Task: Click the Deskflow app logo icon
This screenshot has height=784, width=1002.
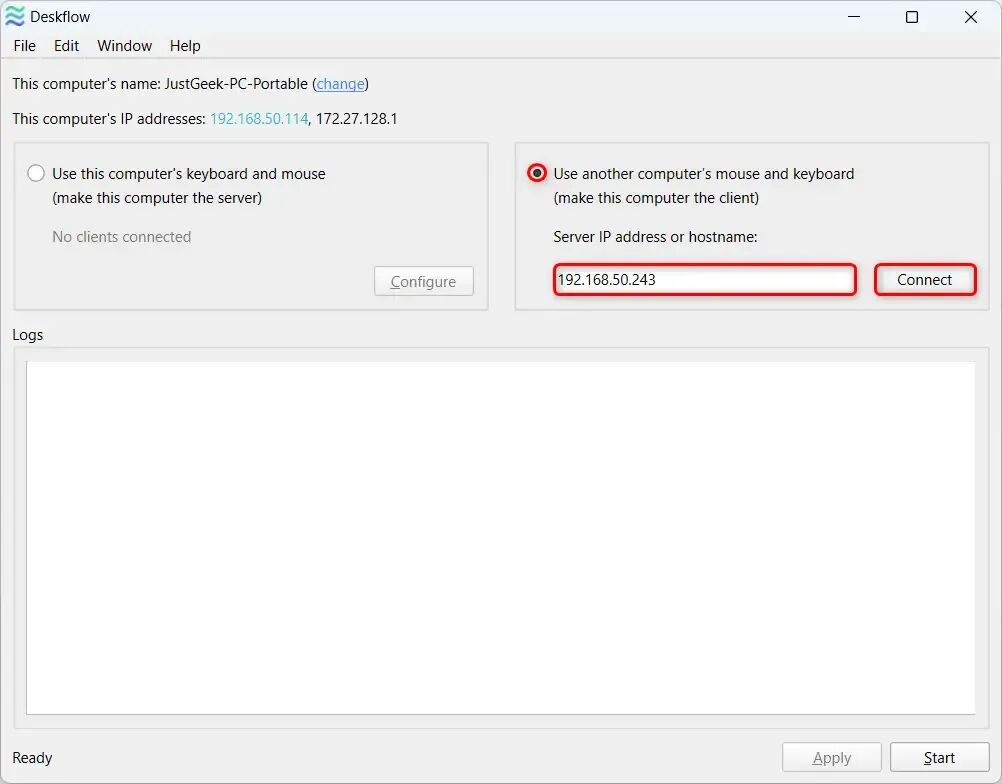Action: (x=15, y=17)
